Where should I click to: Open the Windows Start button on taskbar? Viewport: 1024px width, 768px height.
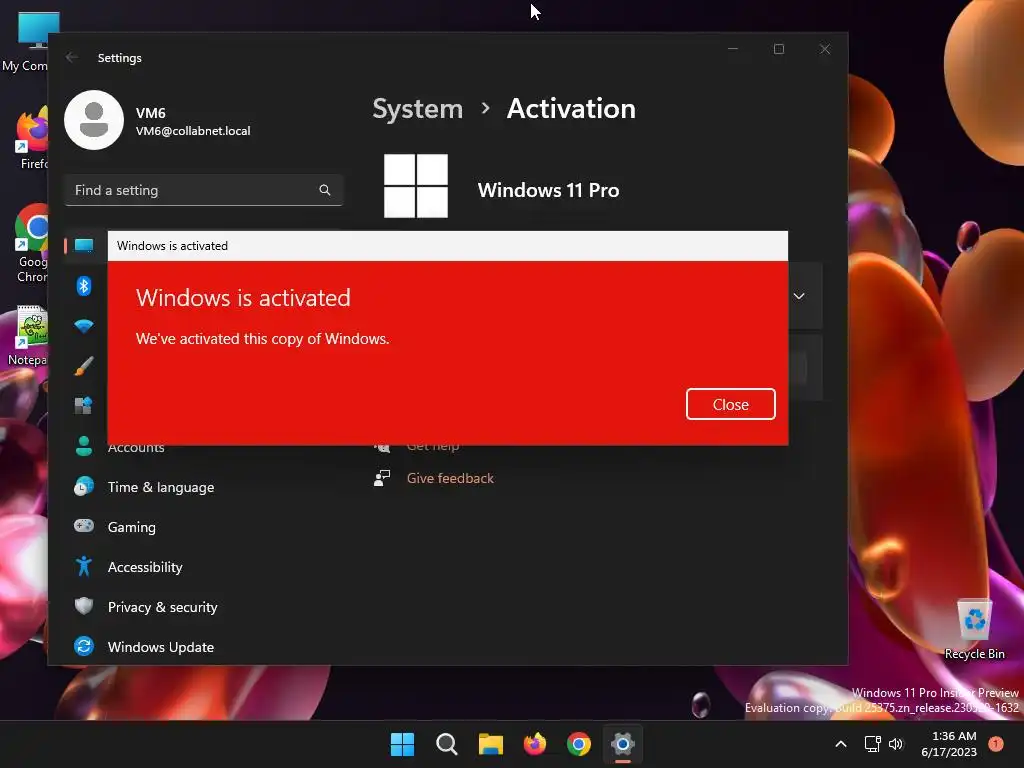pyautogui.click(x=402, y=744)
